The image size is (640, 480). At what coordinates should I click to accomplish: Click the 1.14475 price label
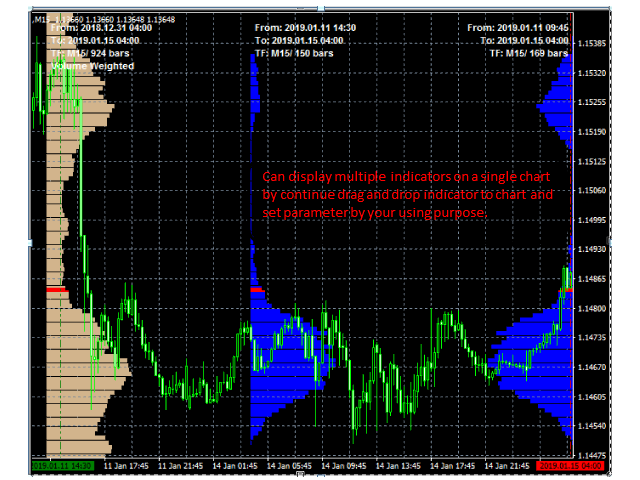point(592,455)
